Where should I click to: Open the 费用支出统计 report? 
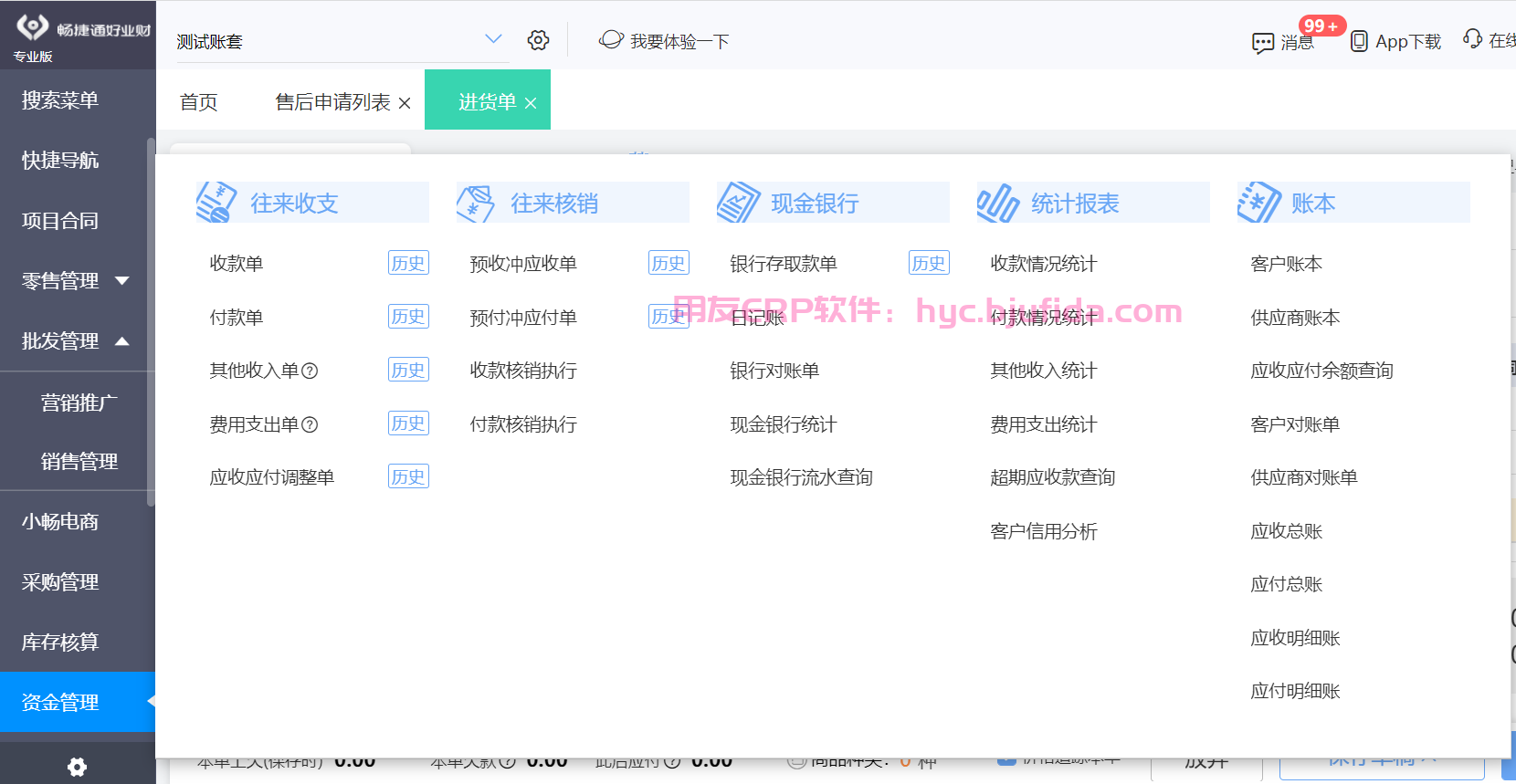coord(1044,424)
